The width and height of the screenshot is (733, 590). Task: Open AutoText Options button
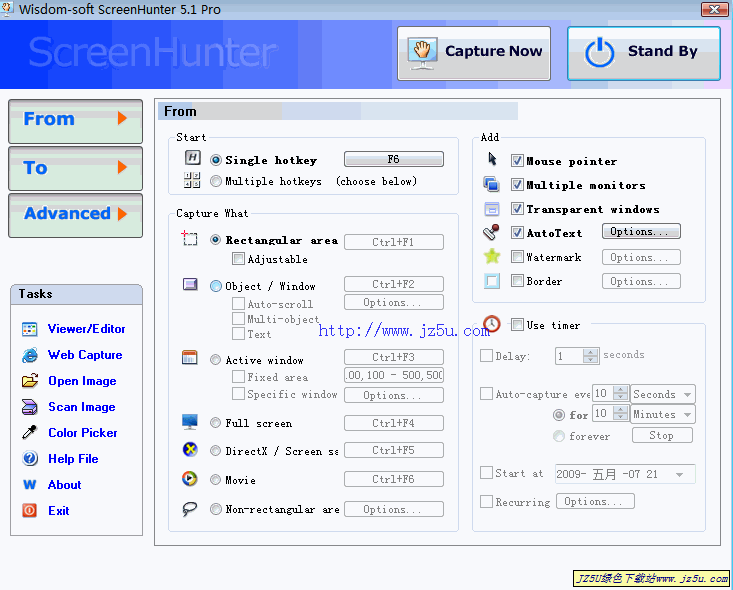pyautogui.click(x=641, y=231)
